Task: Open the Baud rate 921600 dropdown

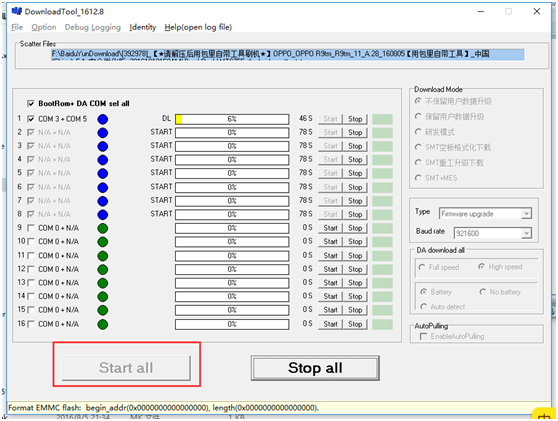Action: pos(526,233)
